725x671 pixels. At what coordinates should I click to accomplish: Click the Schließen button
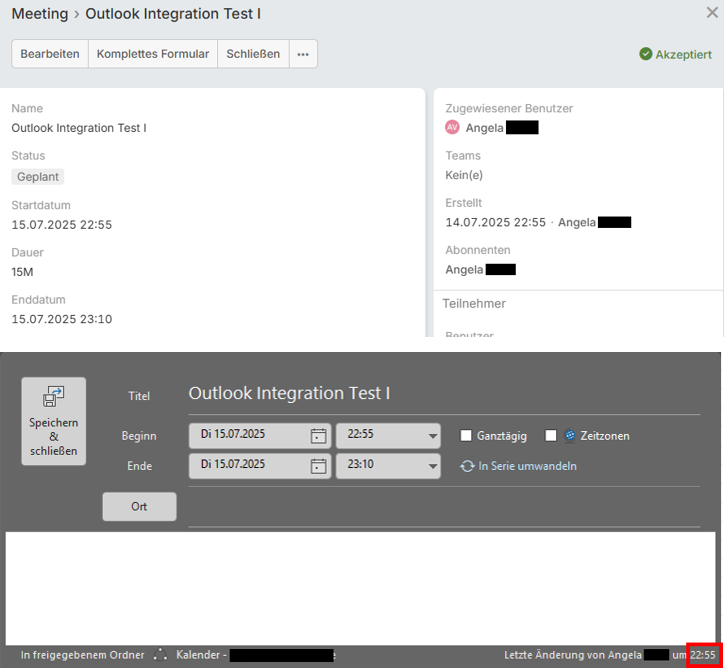[x=253, y=54]
